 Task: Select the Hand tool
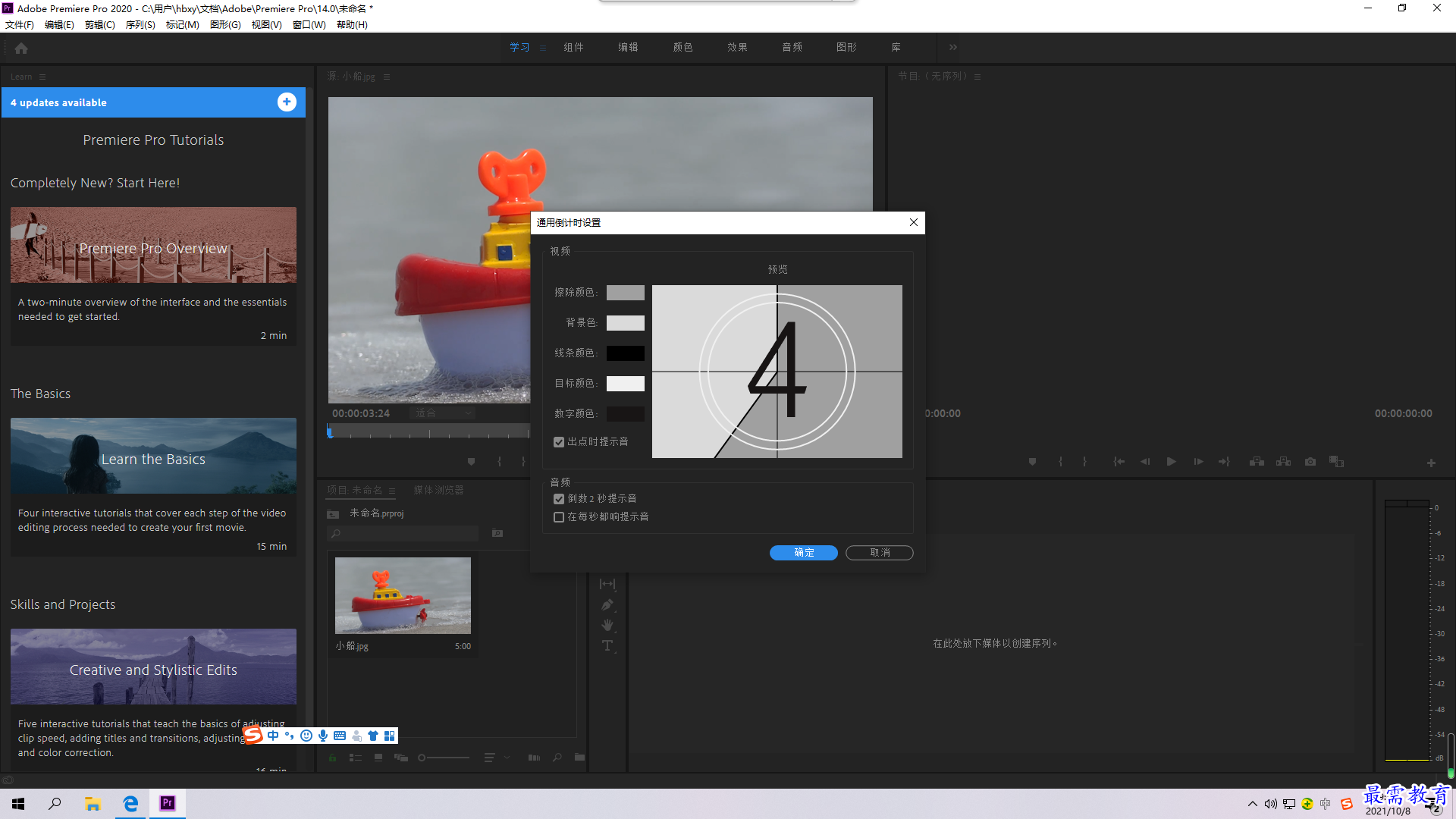coord(607,626)
